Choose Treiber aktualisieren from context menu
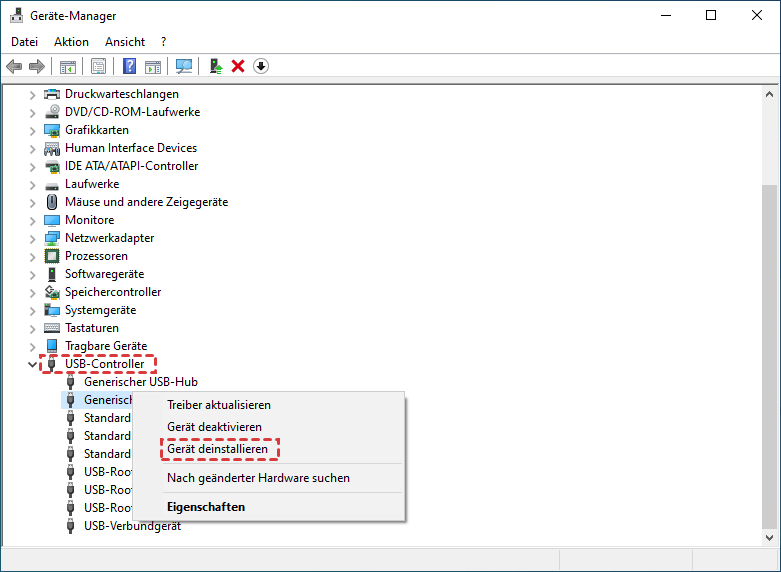Screen dimensions: 781x572 click(269, 405)
